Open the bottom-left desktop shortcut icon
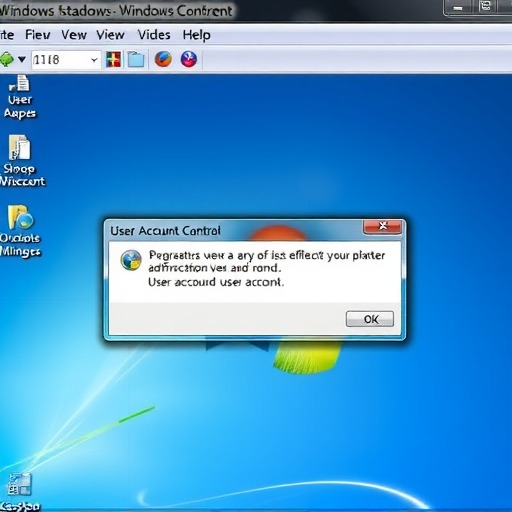 point(20,492)
